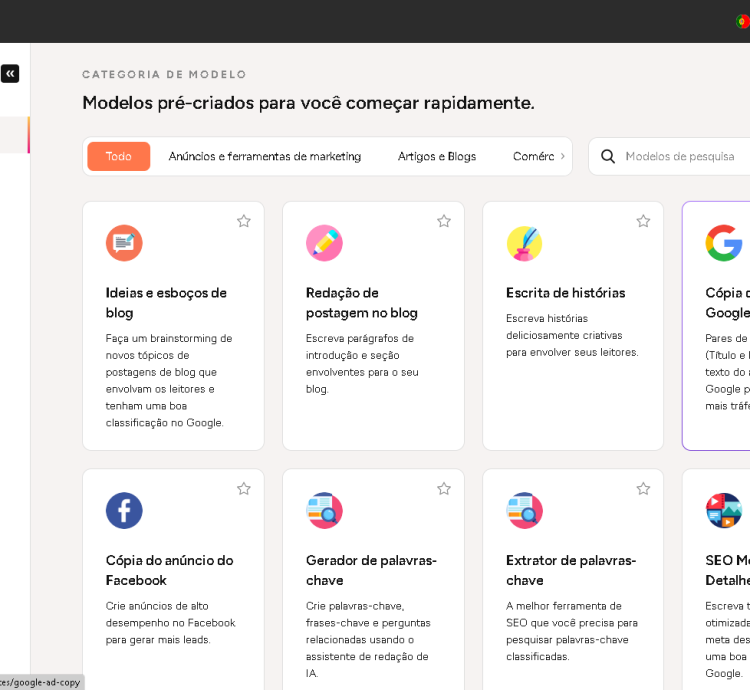Switch to Artigos e Blogs tab
Viewport: 750px width, 690px height.
click(x=437, y=156)
